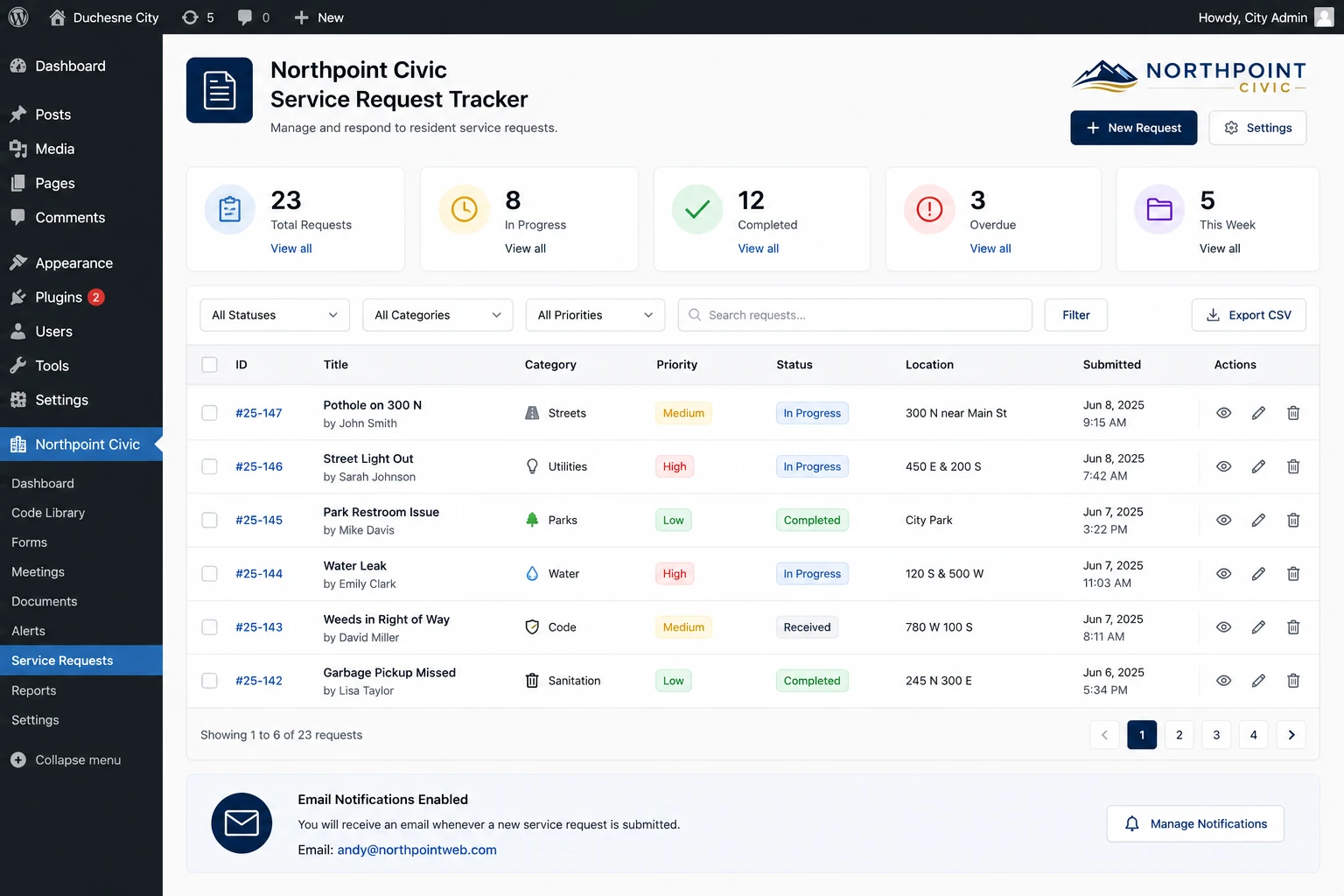Viewport: 1344px width, 896px height.
Task: Open the Duchesne City site menu
Action: click(x=104, y=17)
